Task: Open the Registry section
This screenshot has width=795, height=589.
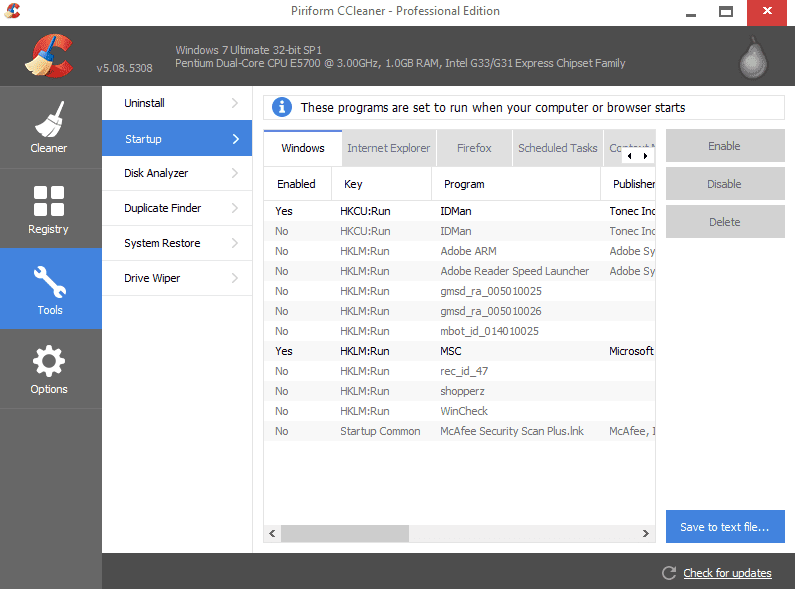Action: pos(49,208)
